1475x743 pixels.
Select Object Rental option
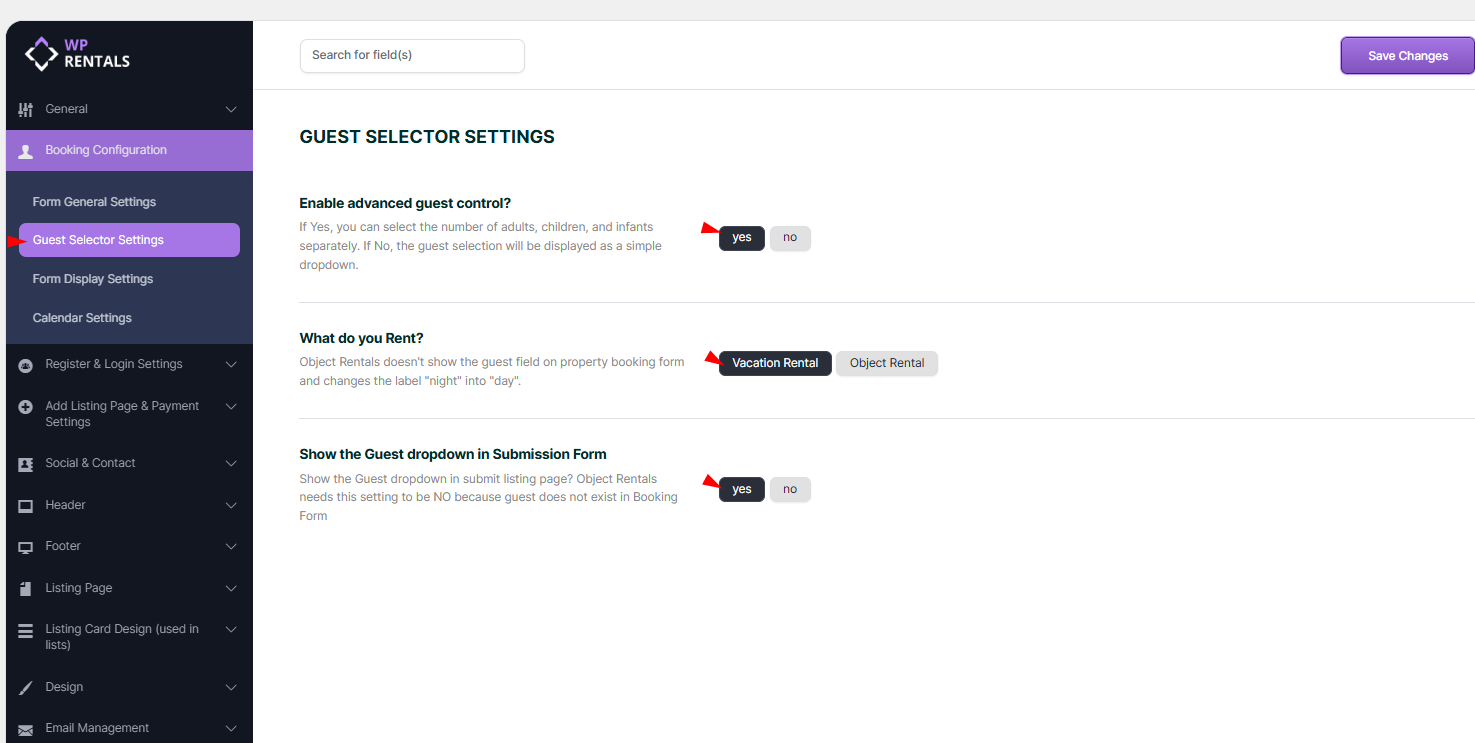click(887, 363)
